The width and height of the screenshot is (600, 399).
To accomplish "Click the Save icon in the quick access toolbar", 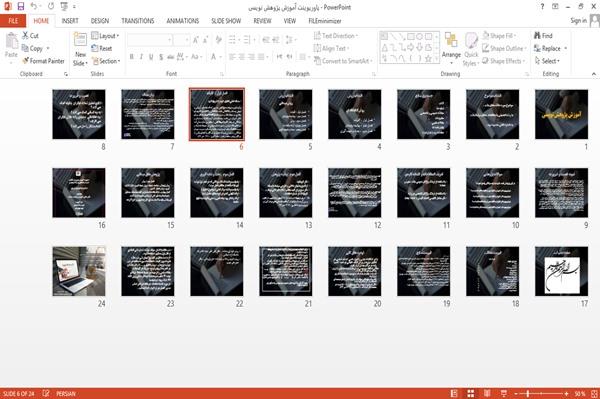I will click(21, 7).
